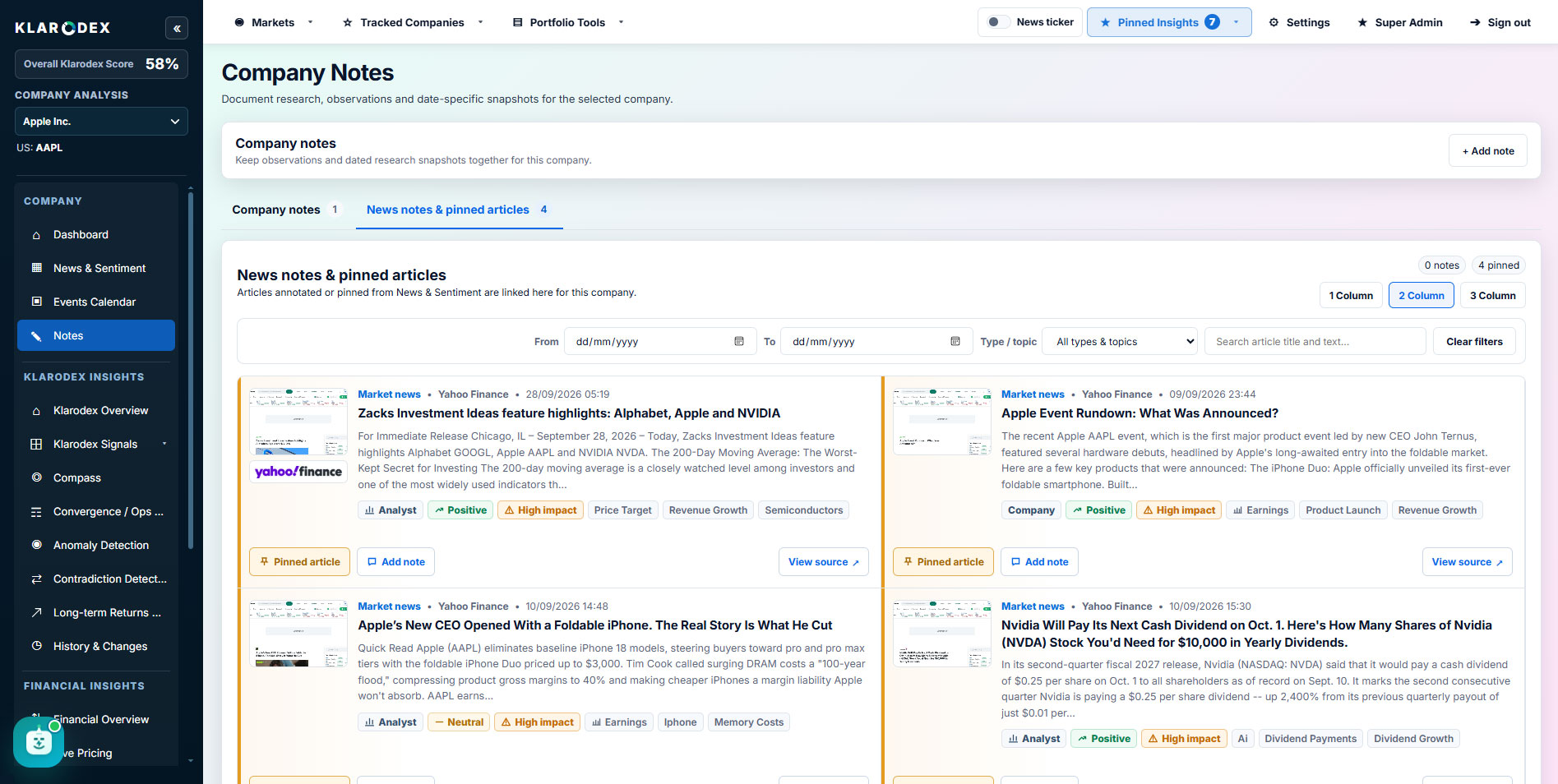Screen dimensions: 1558x784
Task: Add note to Apple Event Rundown article
Action: click(x=1039, y=562)
